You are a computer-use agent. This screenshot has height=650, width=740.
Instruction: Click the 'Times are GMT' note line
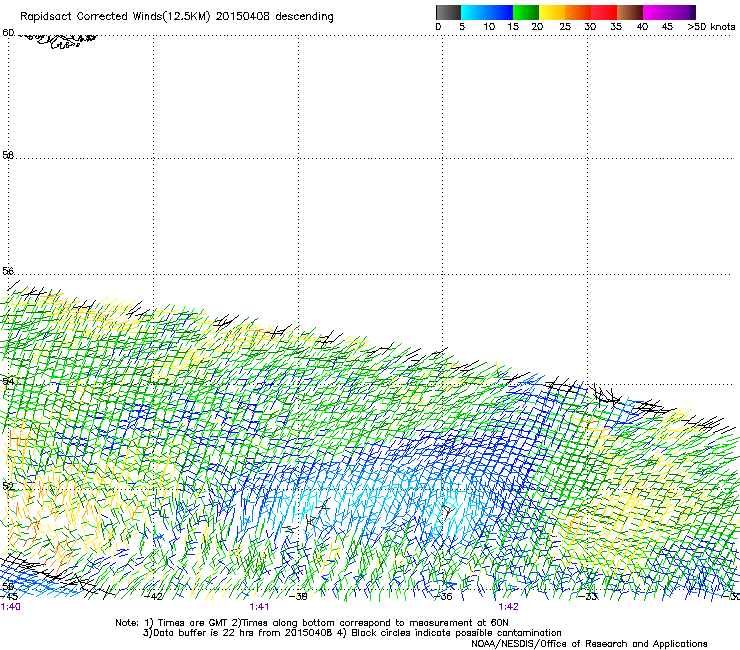(x=311, y=623)
